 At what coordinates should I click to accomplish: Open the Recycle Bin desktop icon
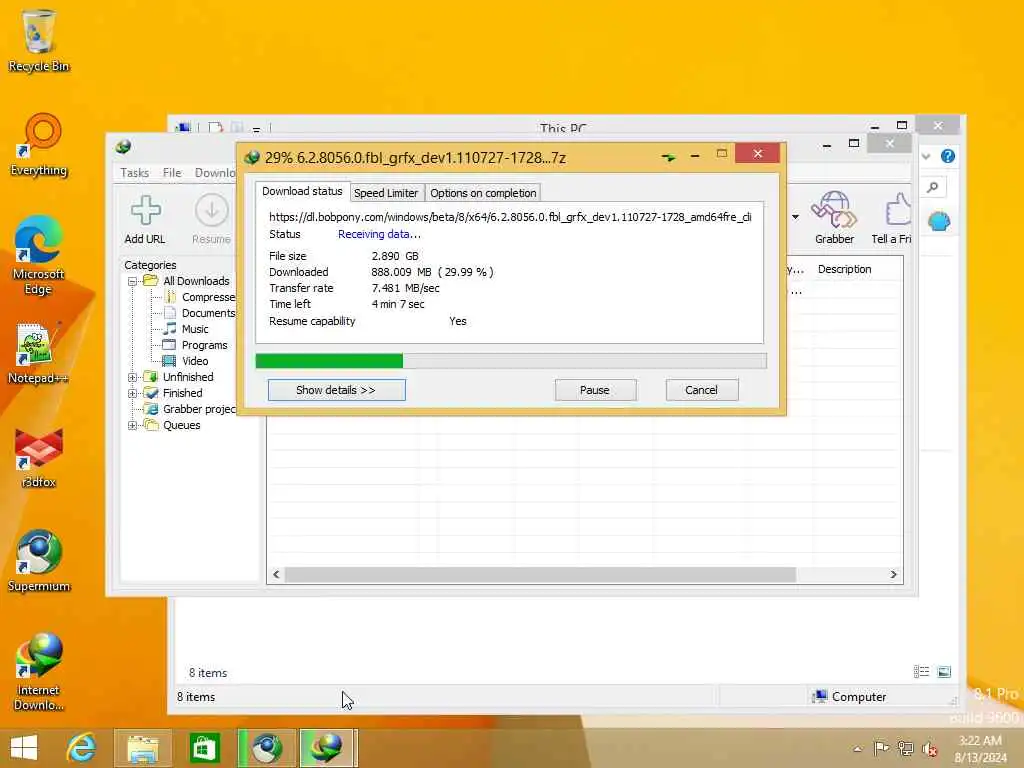(39, 40)
